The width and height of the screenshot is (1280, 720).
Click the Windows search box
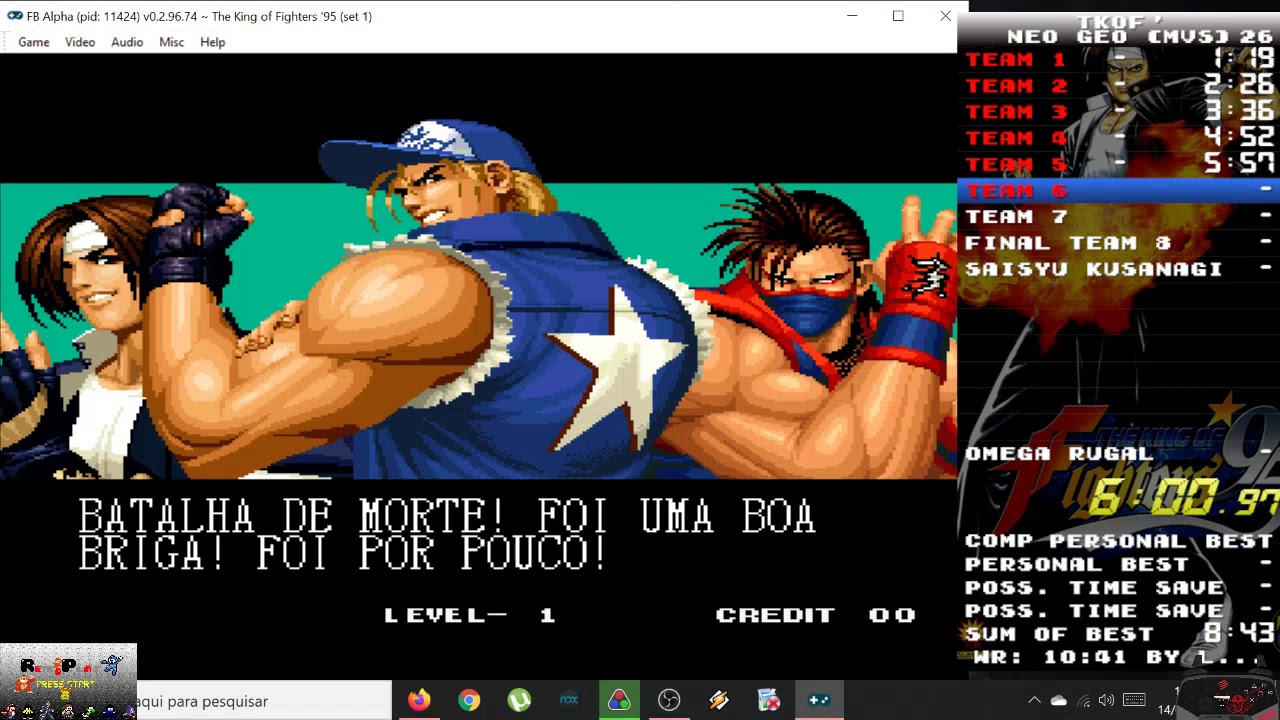[x=263, y=701]
